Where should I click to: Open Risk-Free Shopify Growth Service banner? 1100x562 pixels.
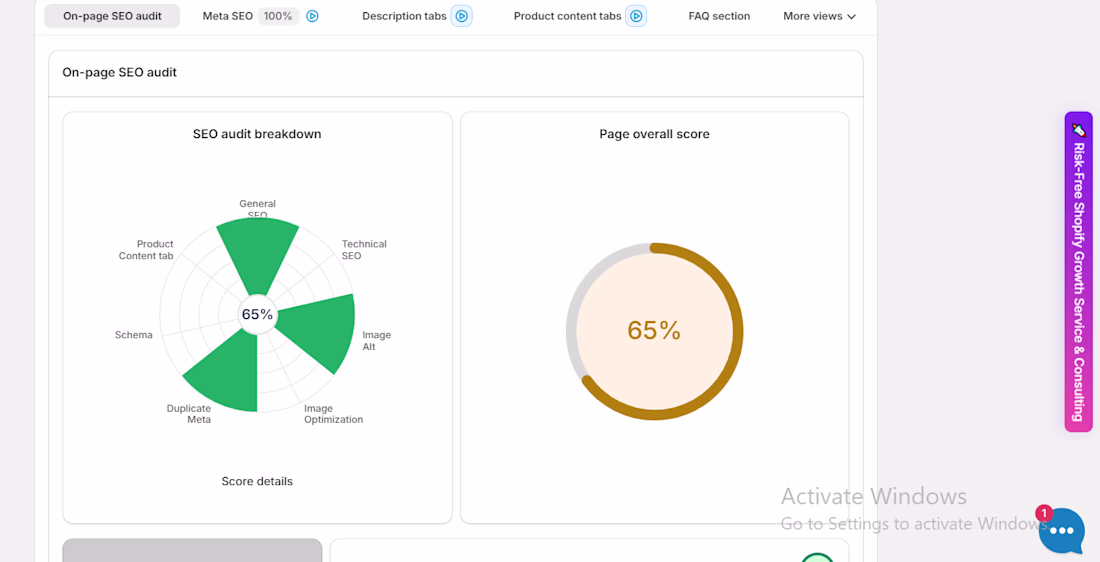click(1078, 280)
